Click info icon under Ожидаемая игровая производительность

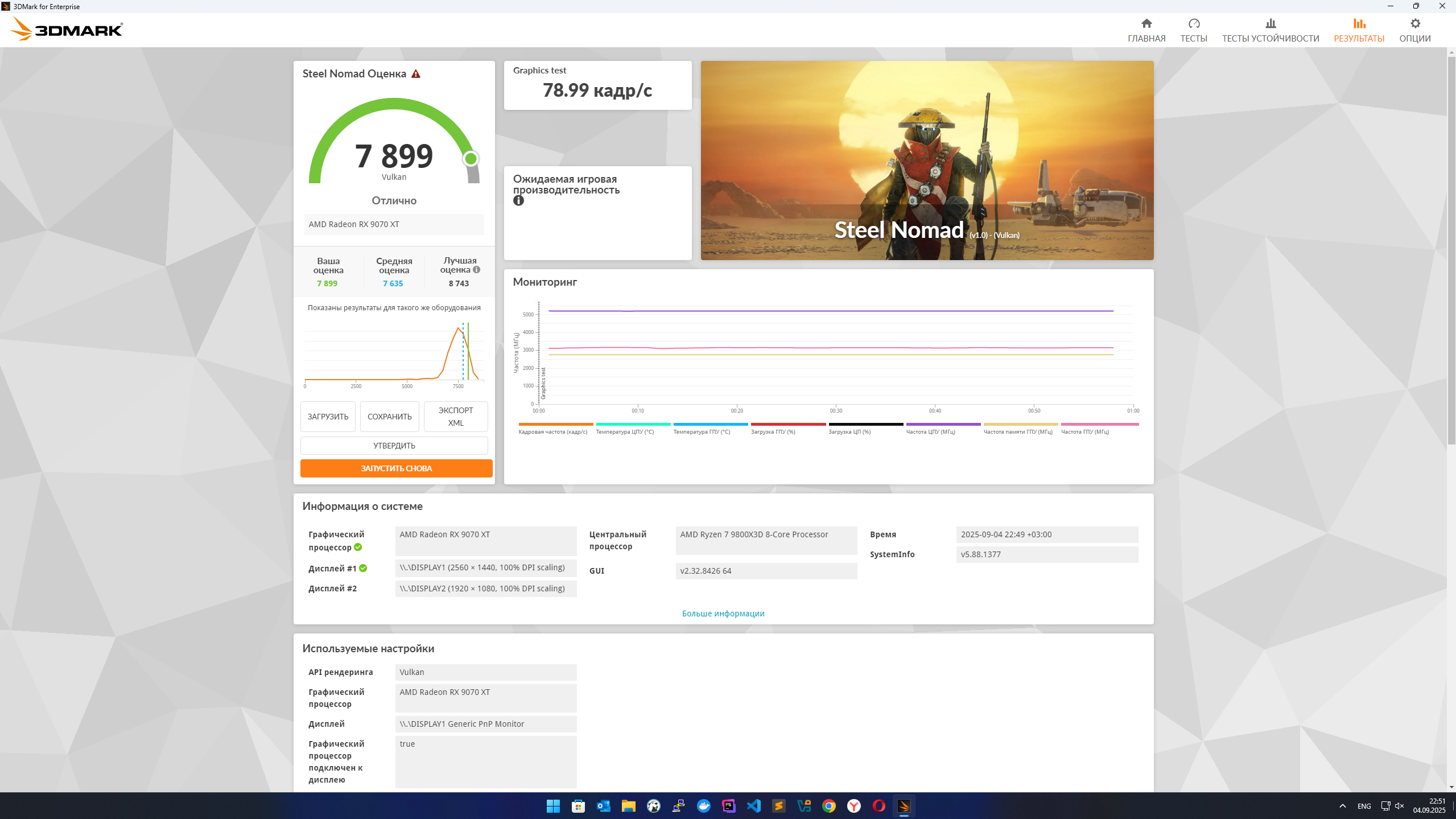(x=518, y=200)
